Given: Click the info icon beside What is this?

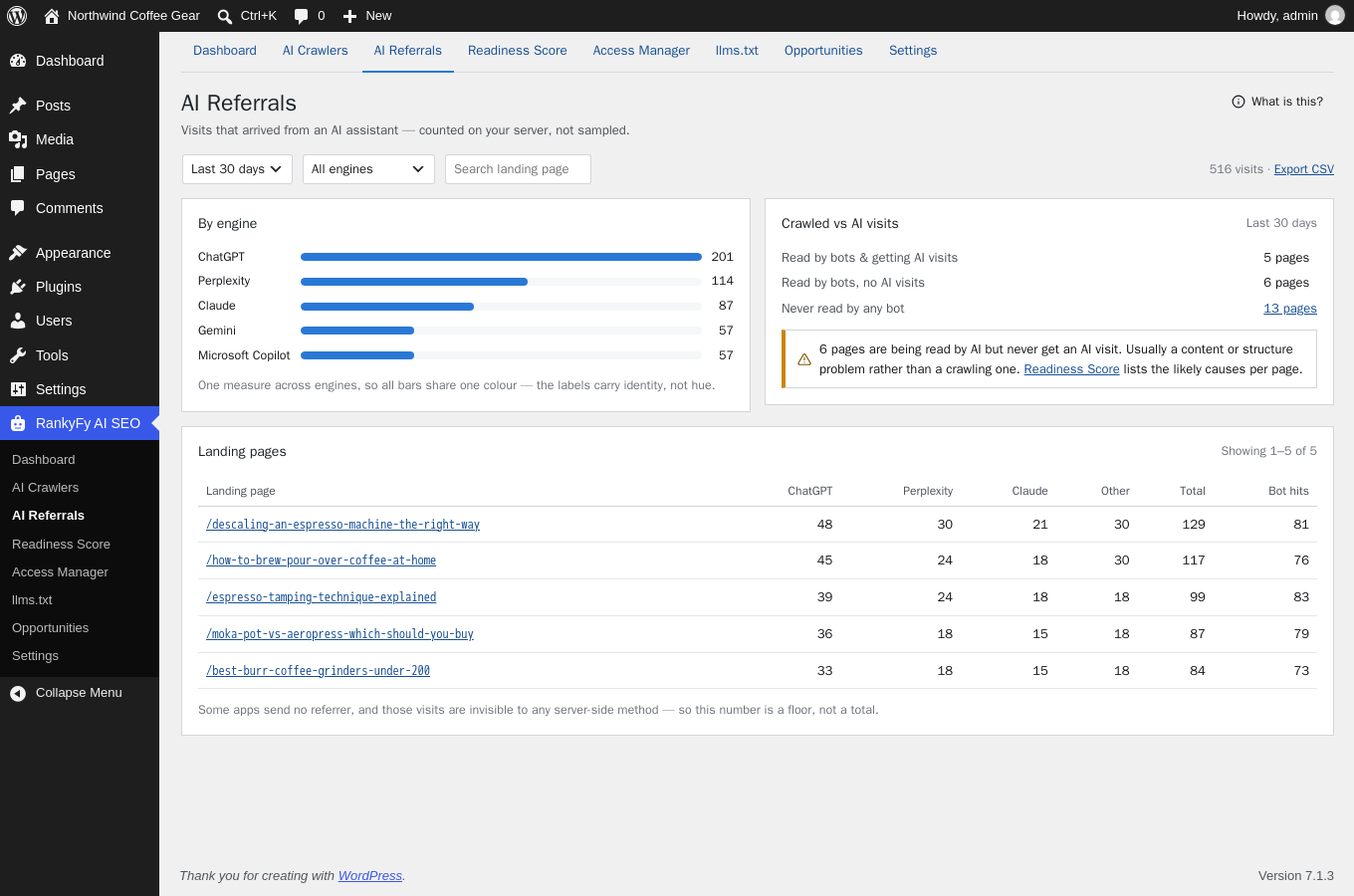Looking at the screenshot, I should coord(1239,102).
